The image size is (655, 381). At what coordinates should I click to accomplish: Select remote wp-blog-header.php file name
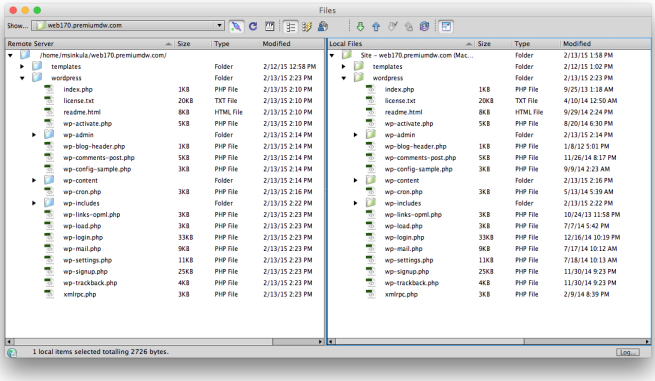click(x=94, y=146)
